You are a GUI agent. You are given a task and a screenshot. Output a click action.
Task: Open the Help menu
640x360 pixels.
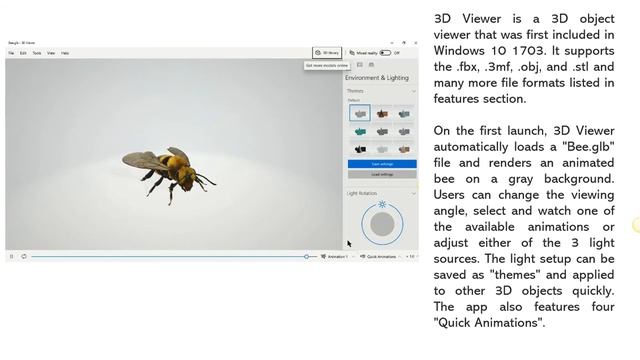coord(65,53)
